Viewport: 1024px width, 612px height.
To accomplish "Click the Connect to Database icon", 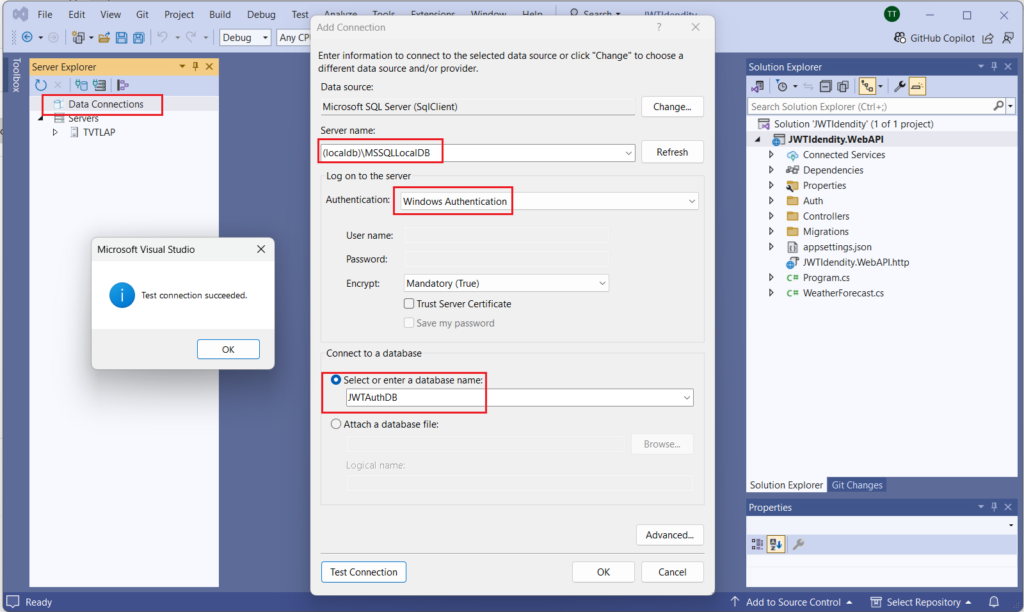I will pos(81,85).
